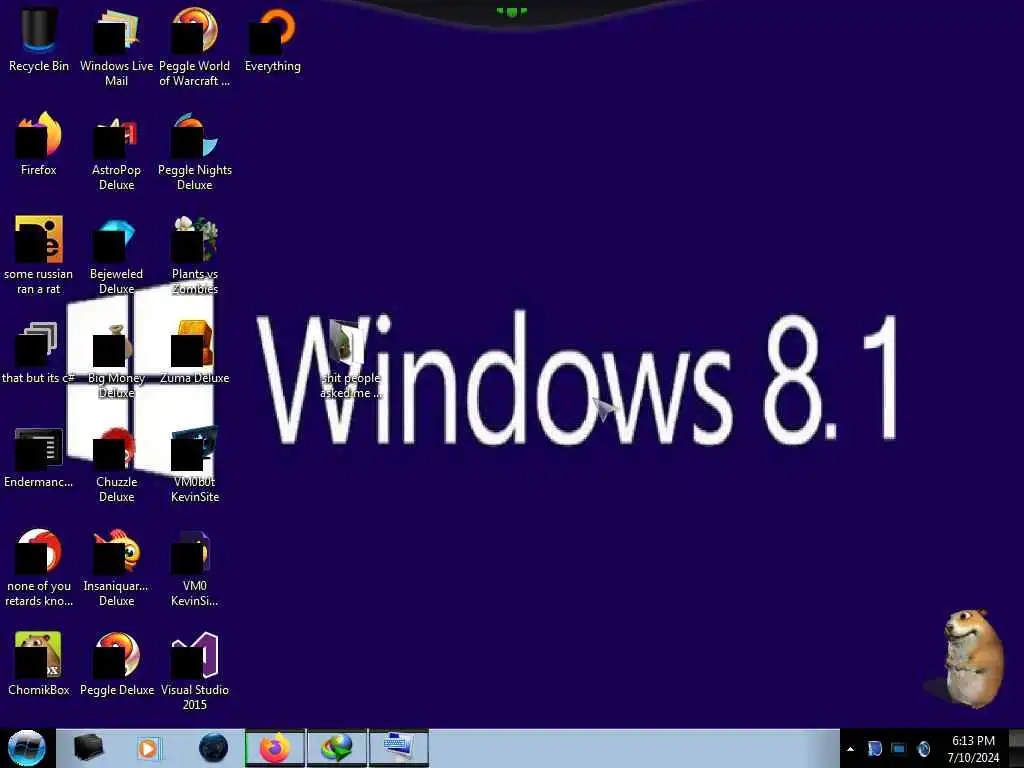Open Big Money Deluxe shortcut
The height and width of the screenshot is (768, 1024).
pos(116,359)
